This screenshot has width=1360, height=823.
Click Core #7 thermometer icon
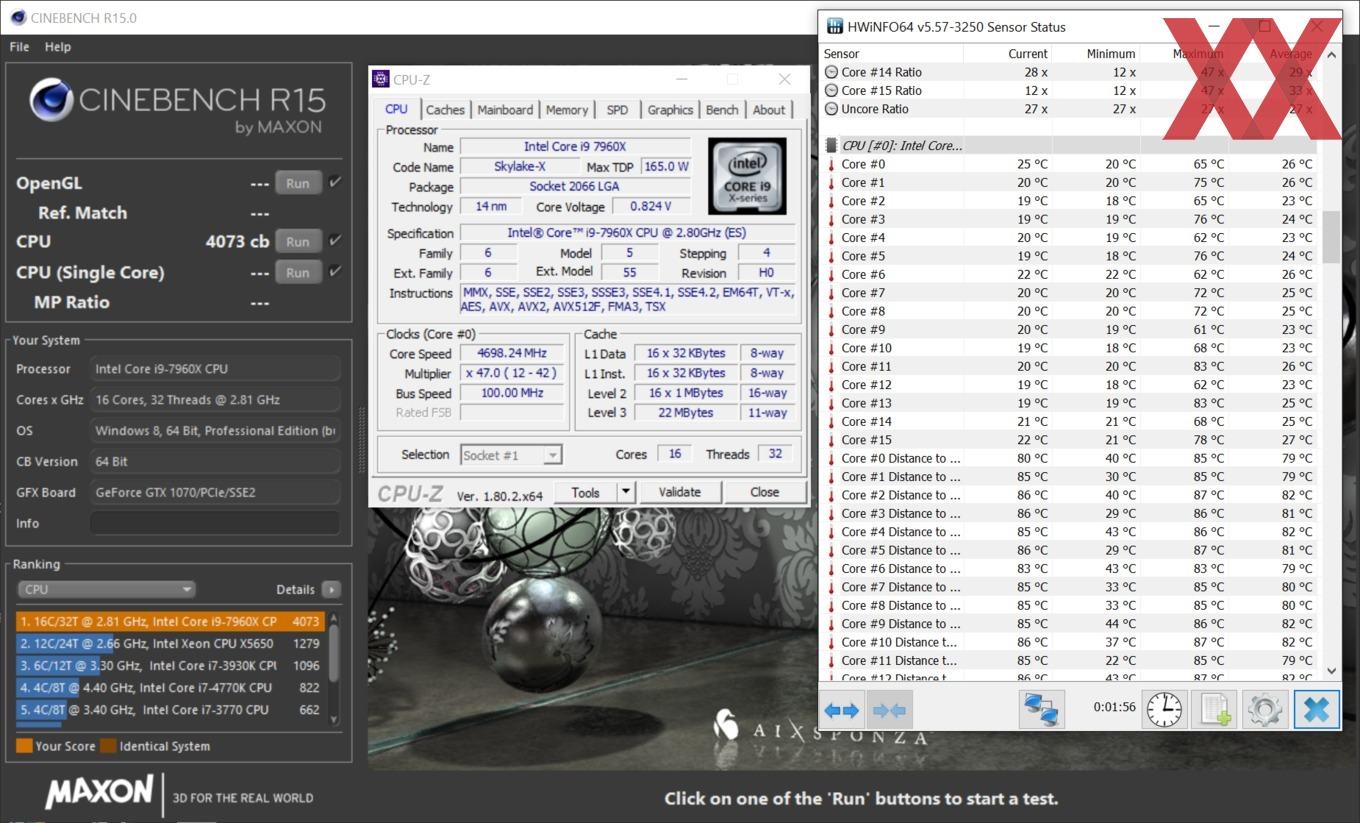click(x=830, y=293)
